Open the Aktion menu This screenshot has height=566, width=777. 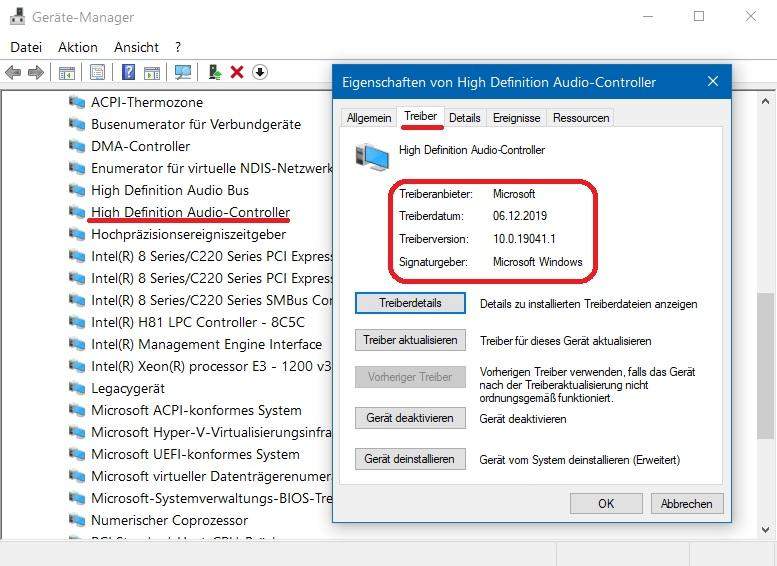coord(78,47)
